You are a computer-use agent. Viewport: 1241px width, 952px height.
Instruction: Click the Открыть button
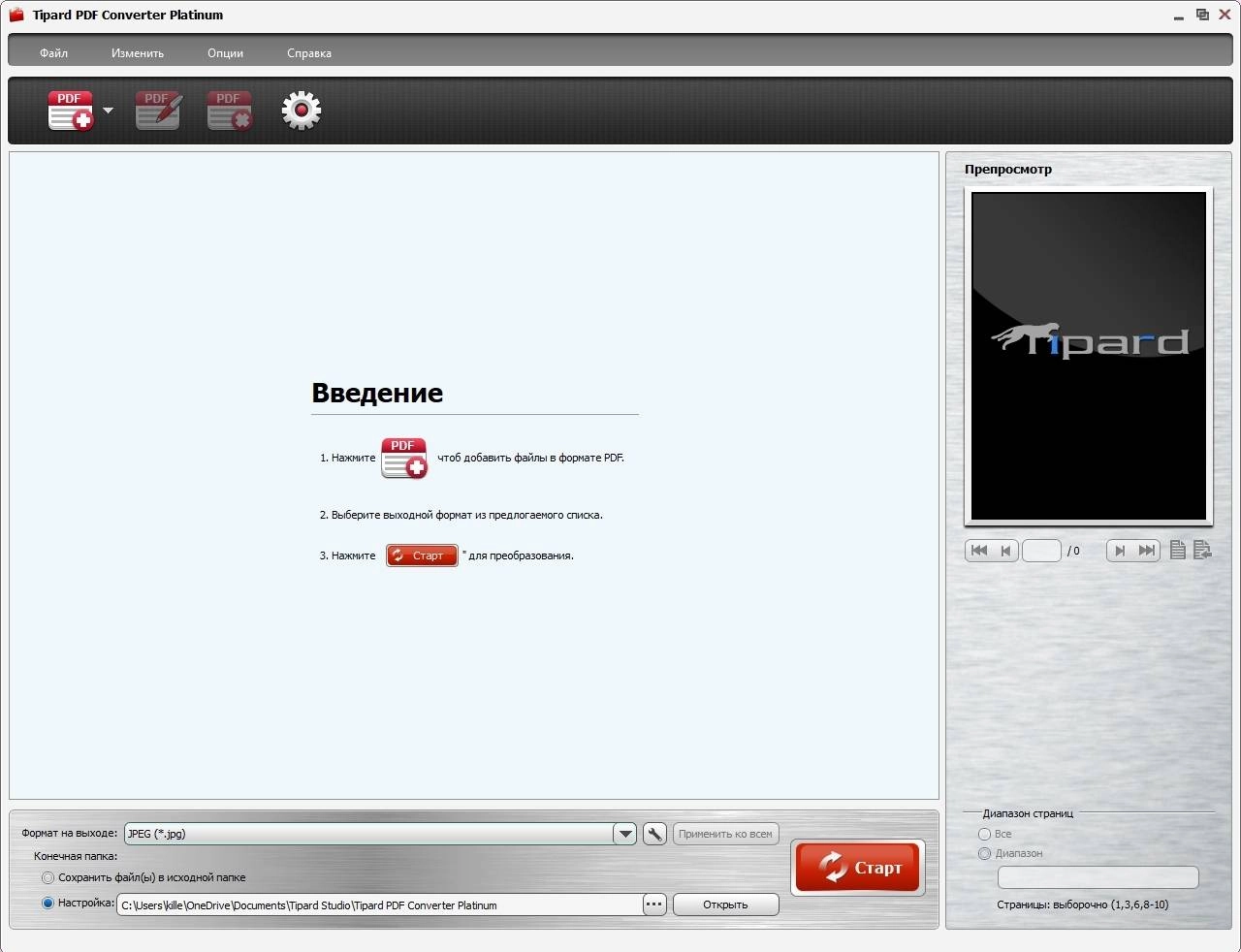(725, 904)
